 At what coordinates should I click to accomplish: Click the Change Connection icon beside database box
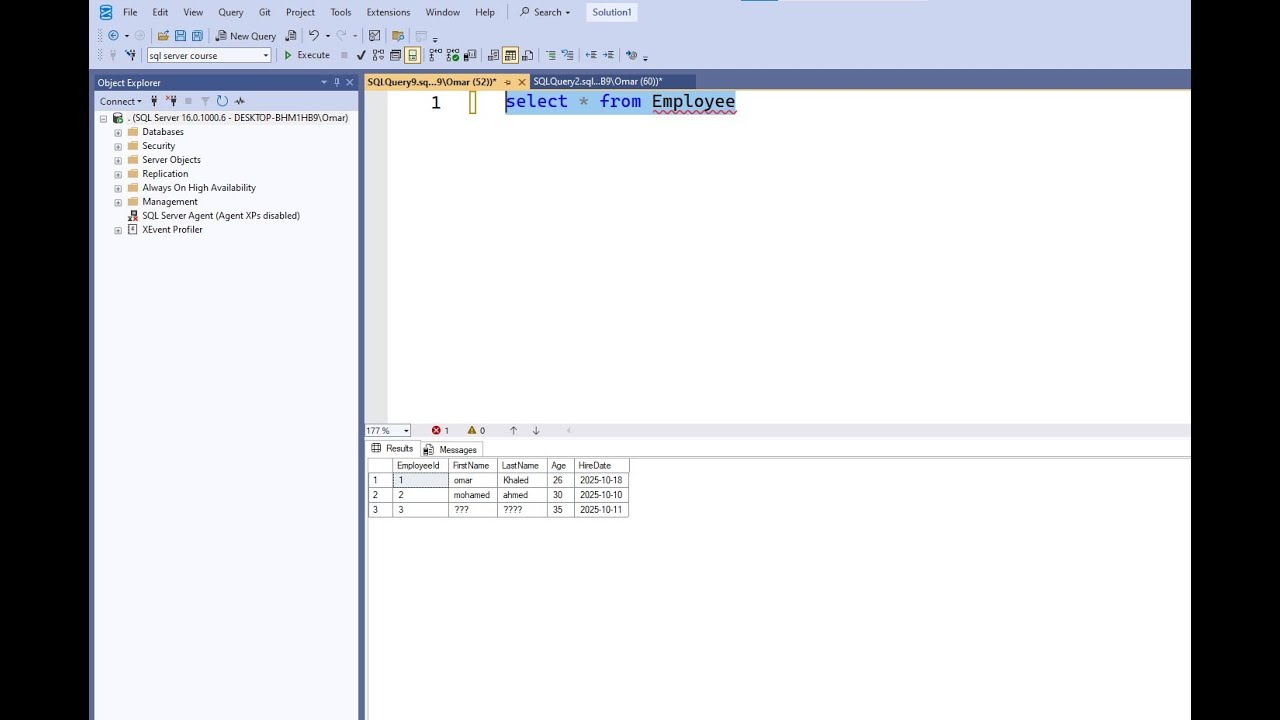point(130,55)
